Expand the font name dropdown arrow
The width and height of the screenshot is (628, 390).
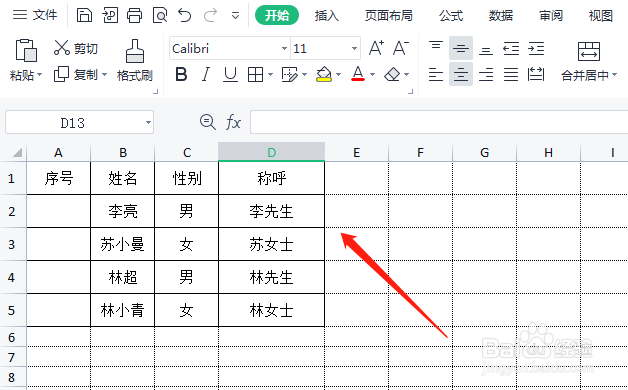284,48
